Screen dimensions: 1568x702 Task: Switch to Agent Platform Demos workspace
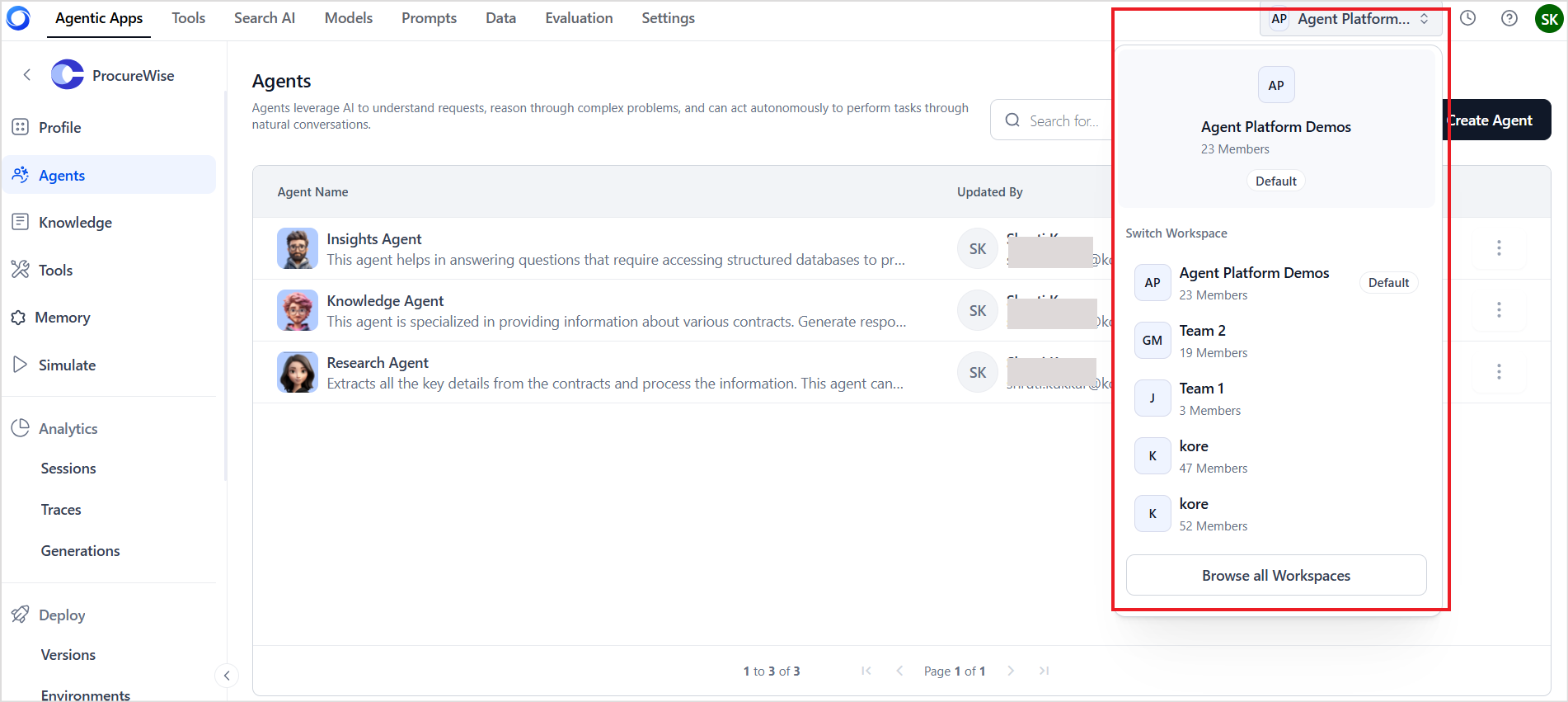tap(1276, 282)
